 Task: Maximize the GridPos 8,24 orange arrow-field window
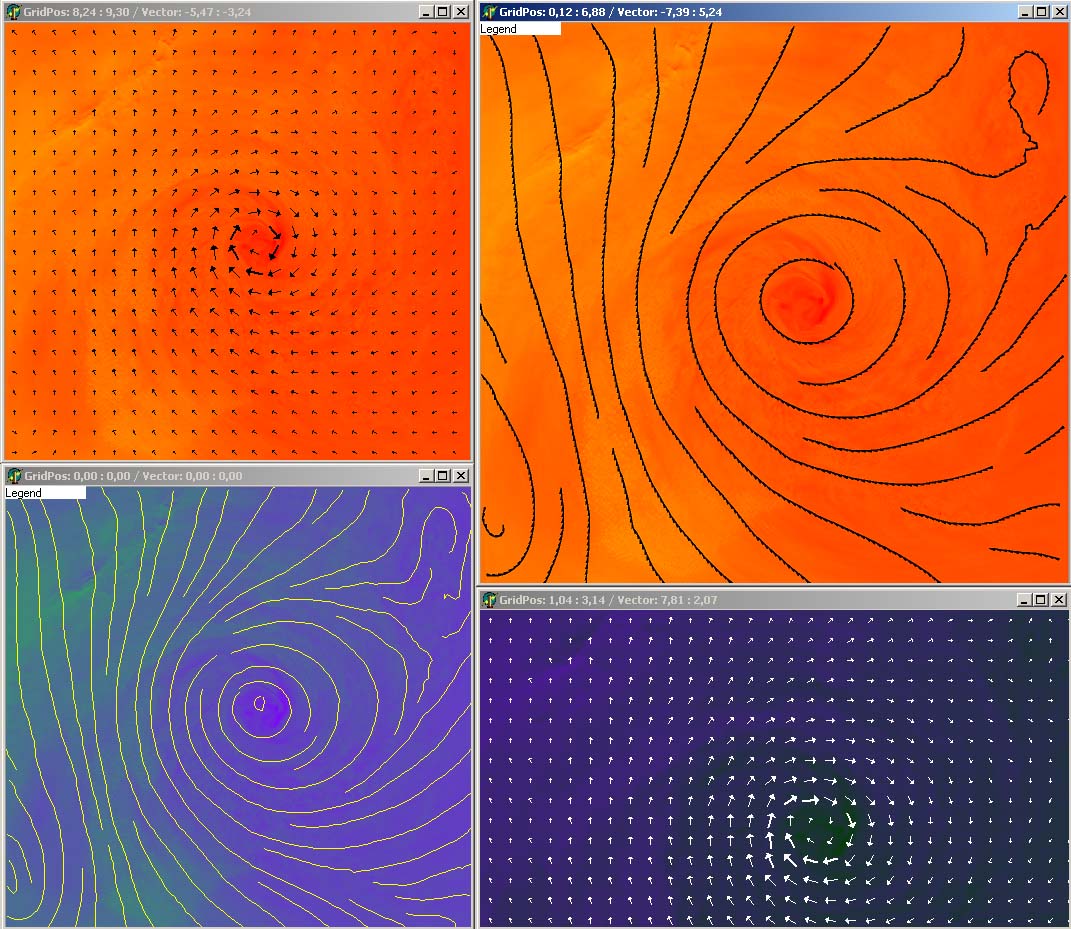click(443, 12)
